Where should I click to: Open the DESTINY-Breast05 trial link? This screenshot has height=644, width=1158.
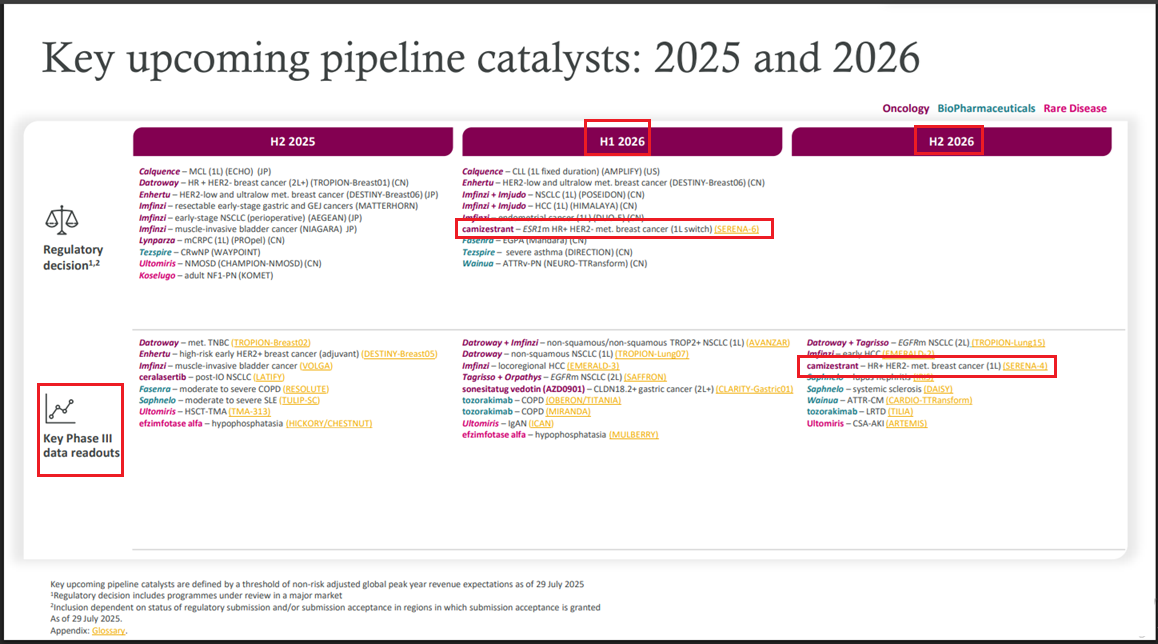399,354
